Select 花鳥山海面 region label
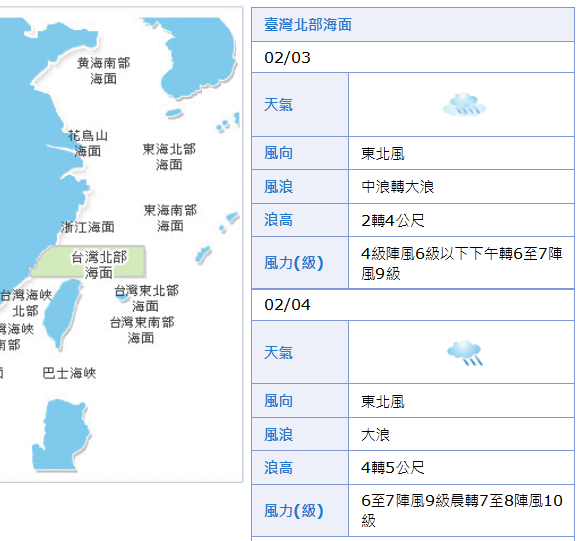This screenshot has height=541, width=579. pos(88,143)
